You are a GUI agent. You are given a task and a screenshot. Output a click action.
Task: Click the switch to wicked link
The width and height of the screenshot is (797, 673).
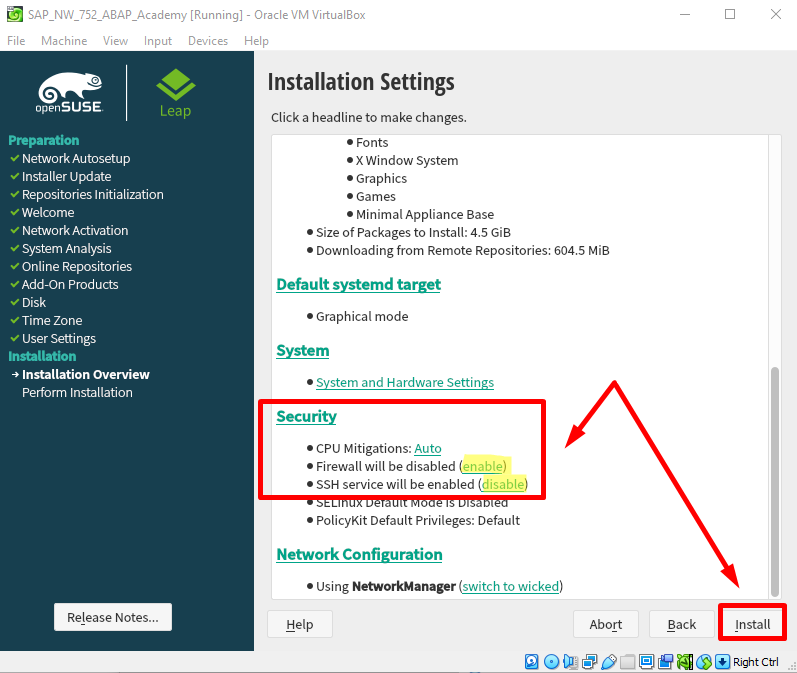click(x=510, y=586)
